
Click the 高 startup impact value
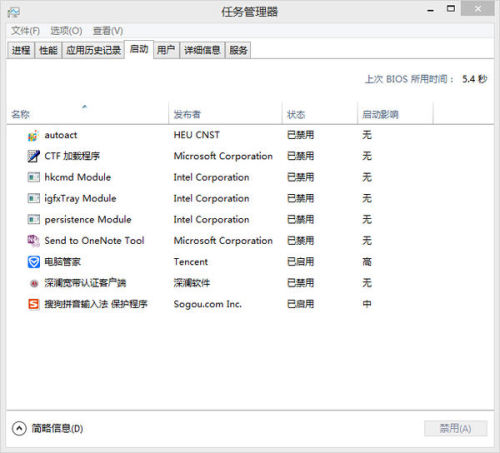click(x=367, y=262)
